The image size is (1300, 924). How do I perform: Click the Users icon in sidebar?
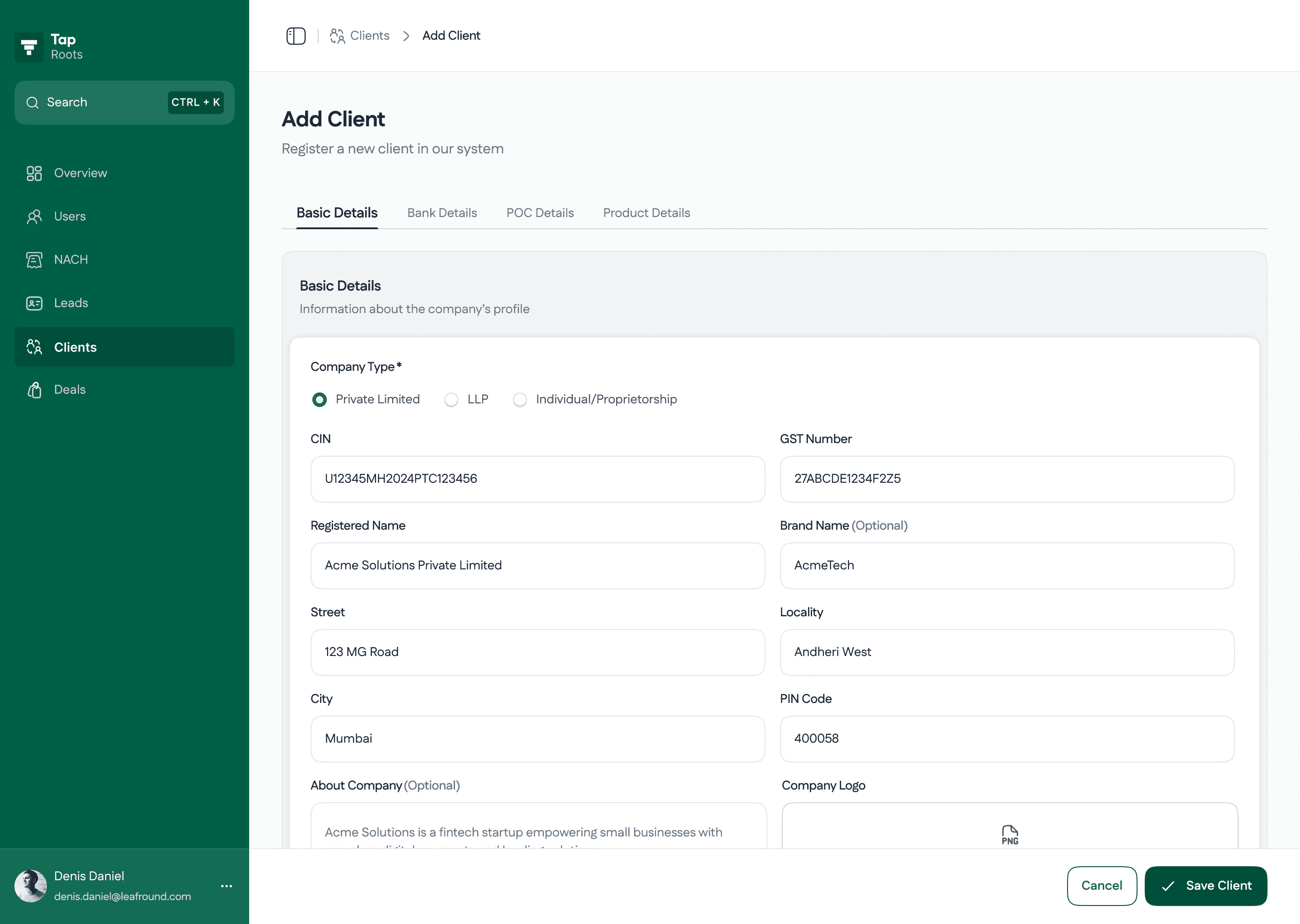[x=34, y=216]
